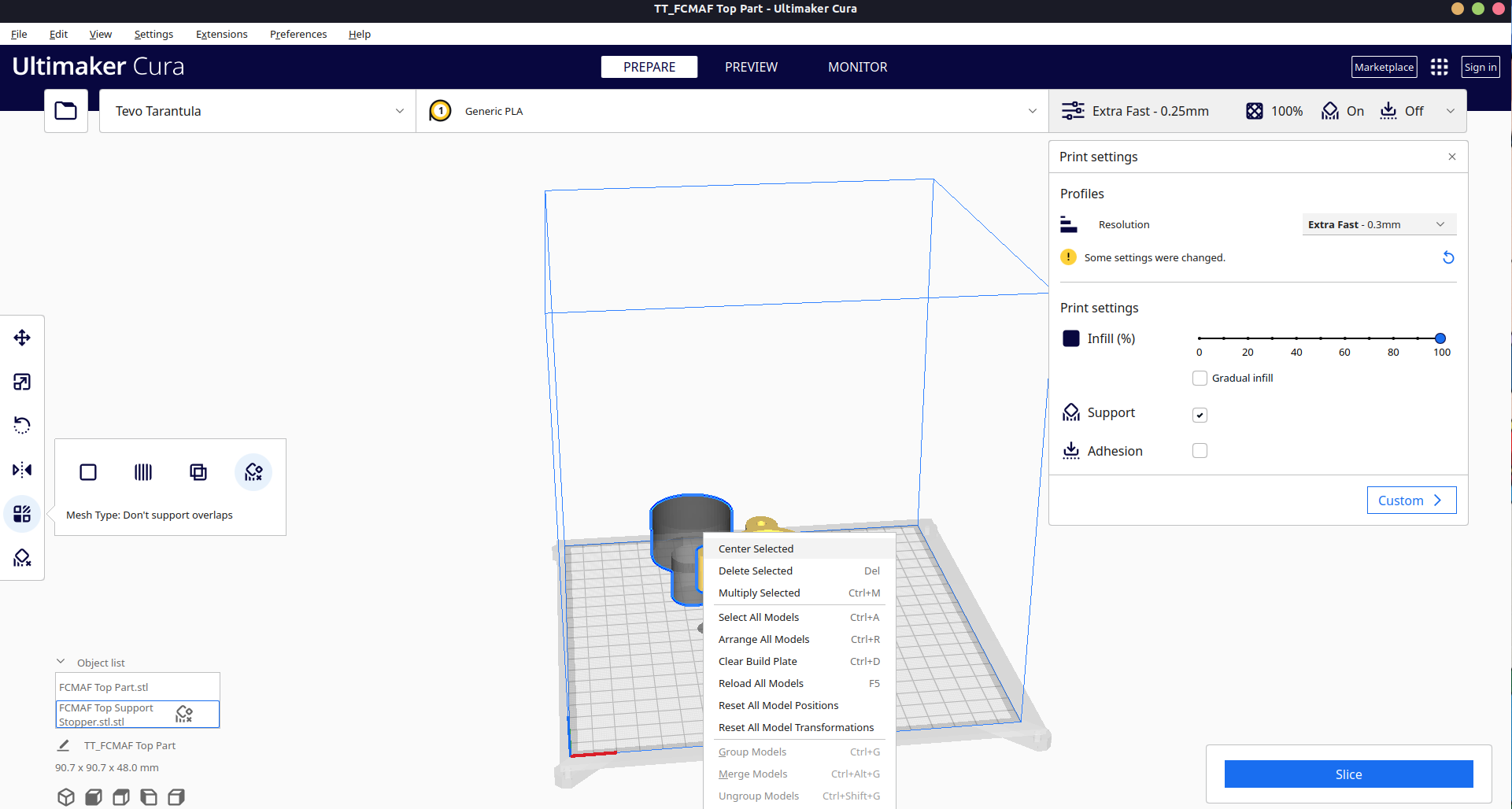Choose Select All Models
Viewport: 1512px width, 809px height.
pyautogui.click(x=799, y=617)
